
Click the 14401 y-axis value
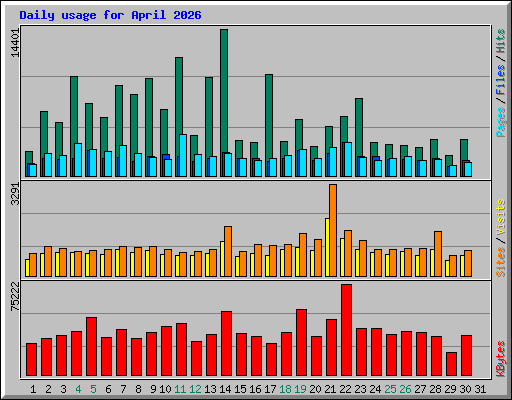point(15,43)
